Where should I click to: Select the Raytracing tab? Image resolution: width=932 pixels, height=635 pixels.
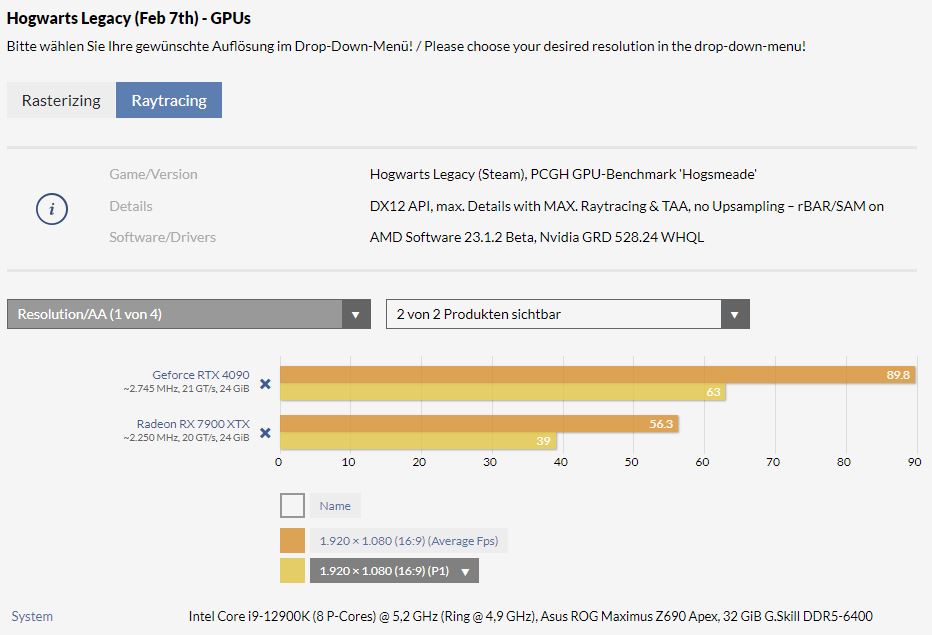[x=169, y=100]
